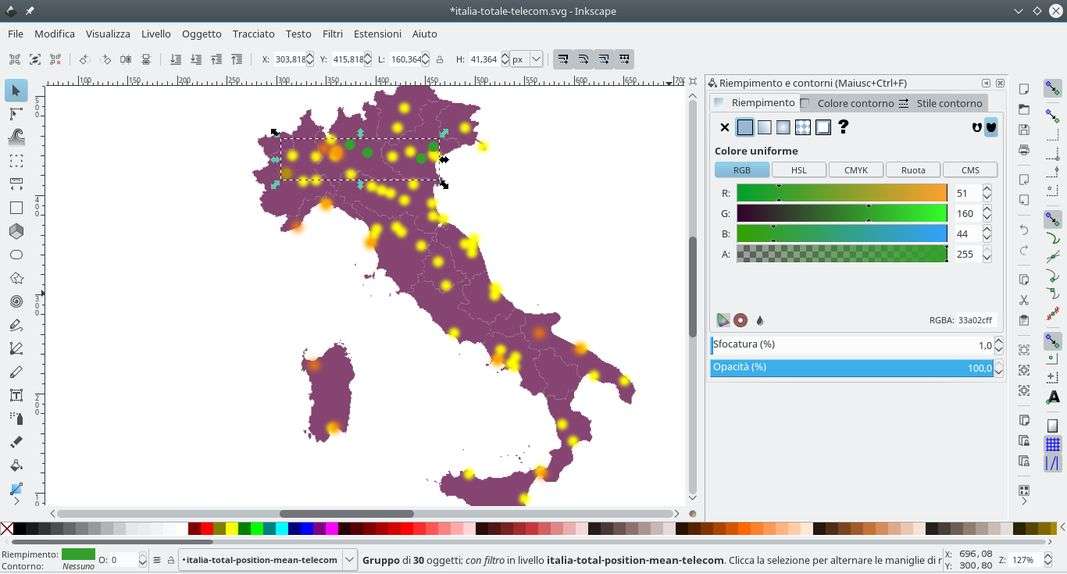
Task: Open the Filtri menu
Action: click(x=332, y=34)
